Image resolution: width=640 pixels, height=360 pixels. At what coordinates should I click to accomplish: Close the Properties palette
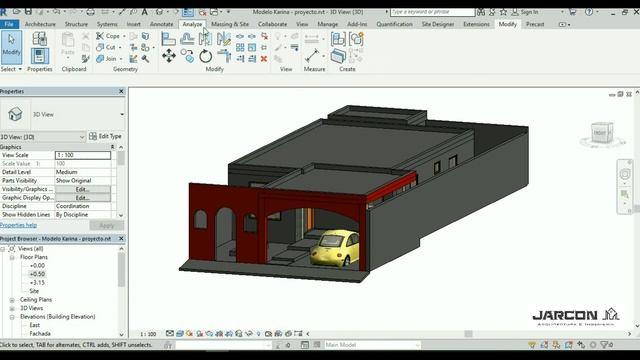point(121,91)
